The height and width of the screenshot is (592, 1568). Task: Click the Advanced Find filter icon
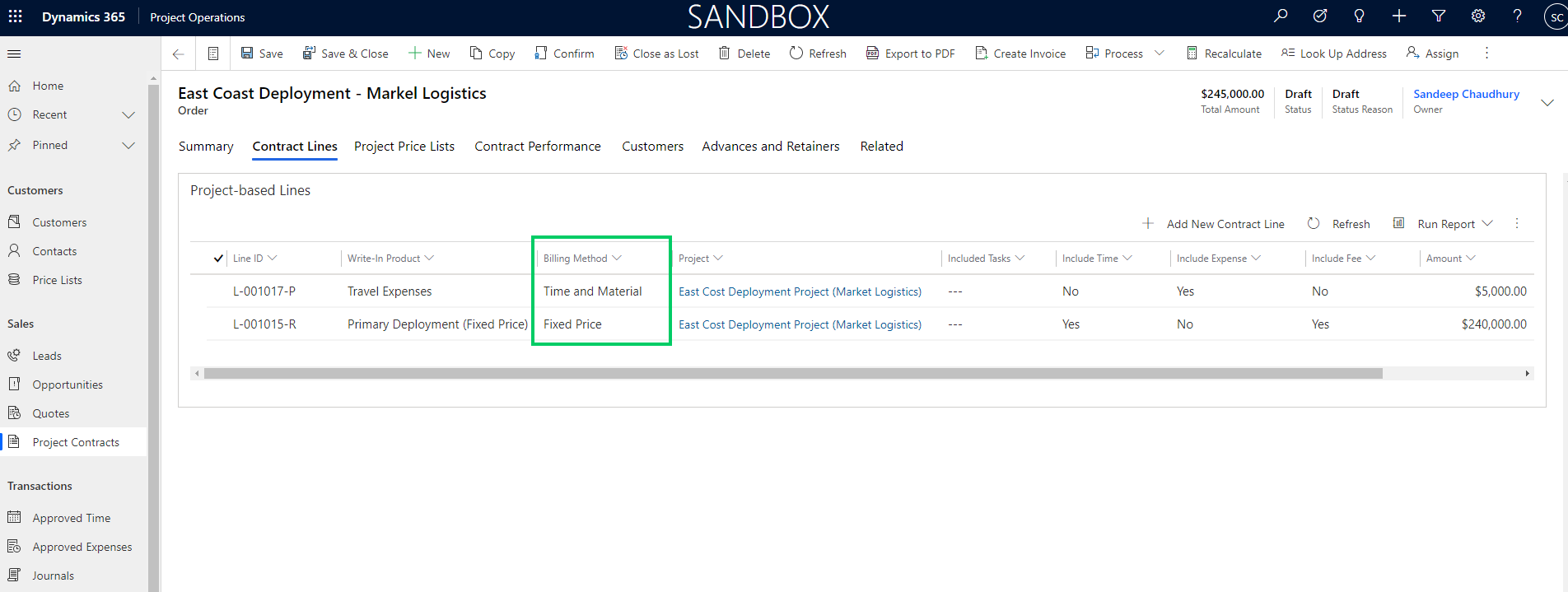[x=1439, y=16]
